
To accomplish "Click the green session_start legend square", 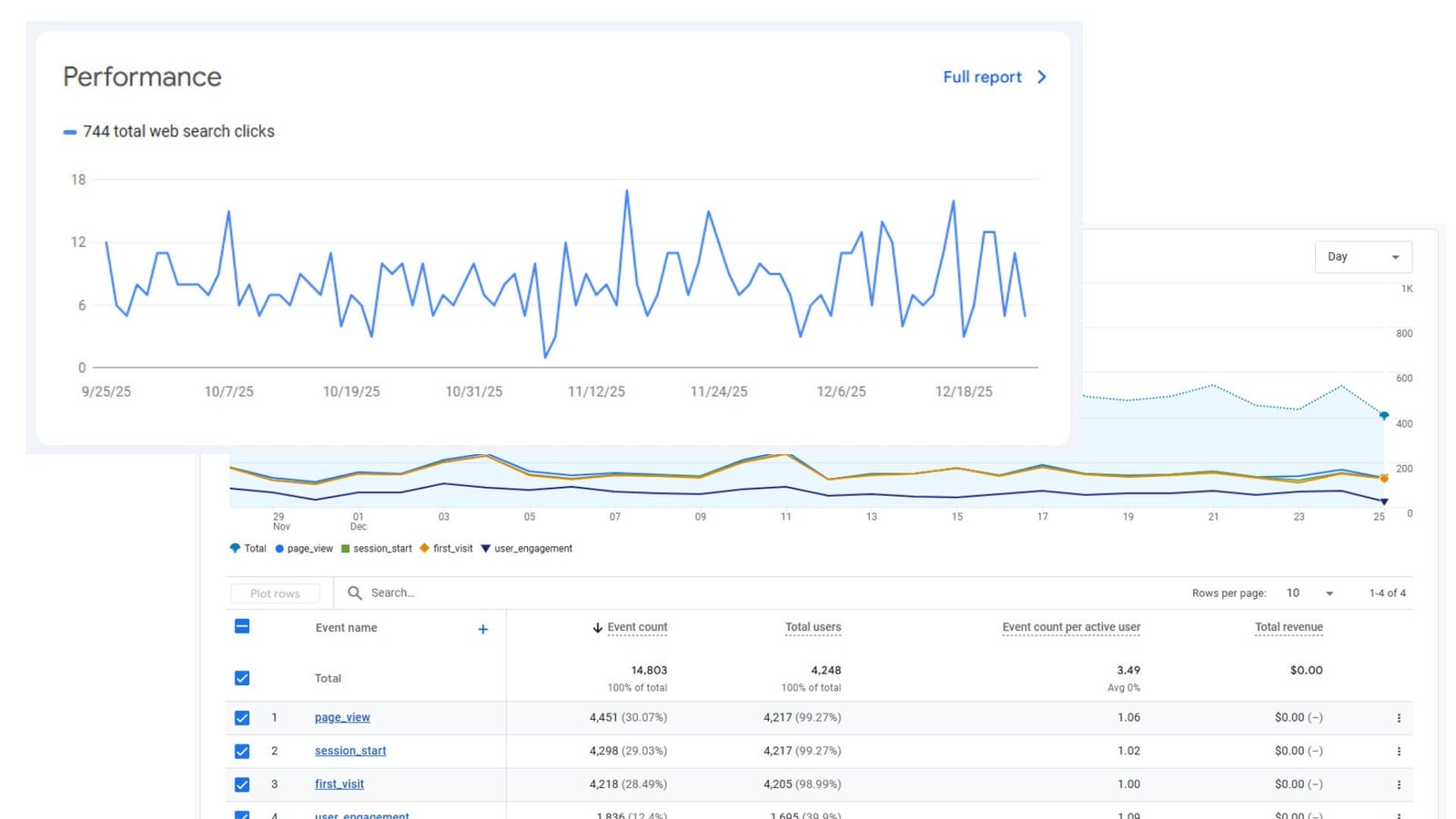I will (345, 548).
